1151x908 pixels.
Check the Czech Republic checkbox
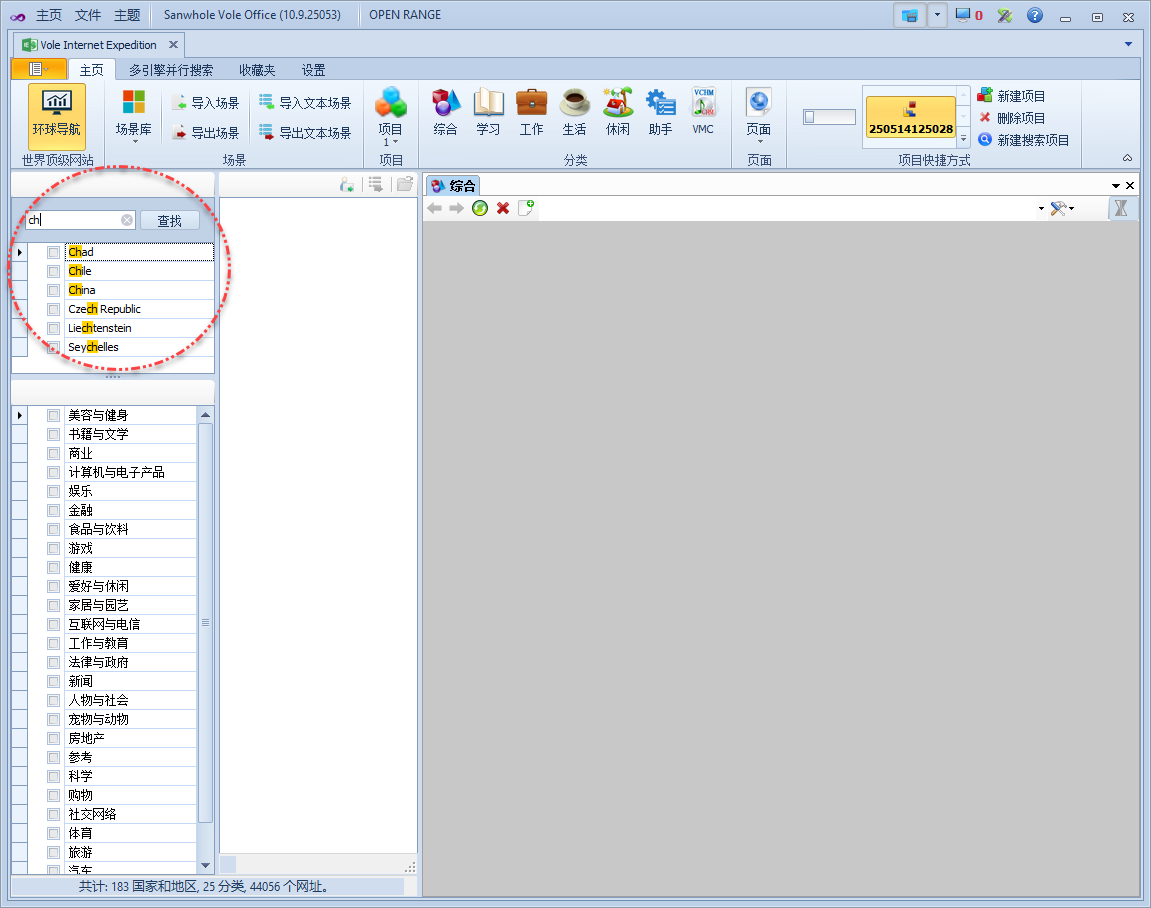pos(54,310)
